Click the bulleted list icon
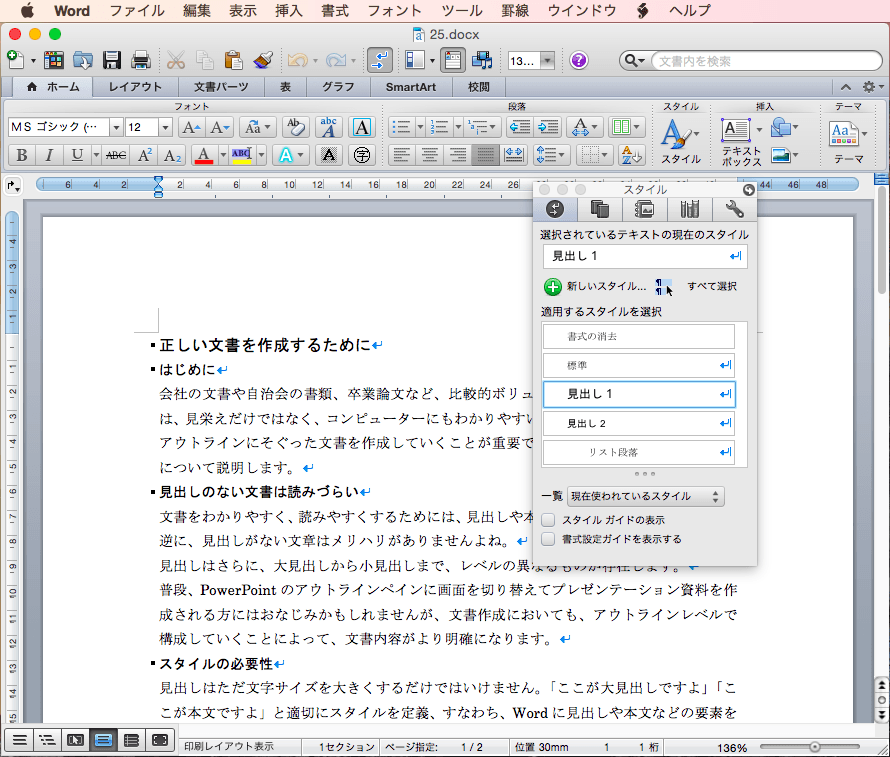This screenshot has height=757, width=890. click(402, 127)
